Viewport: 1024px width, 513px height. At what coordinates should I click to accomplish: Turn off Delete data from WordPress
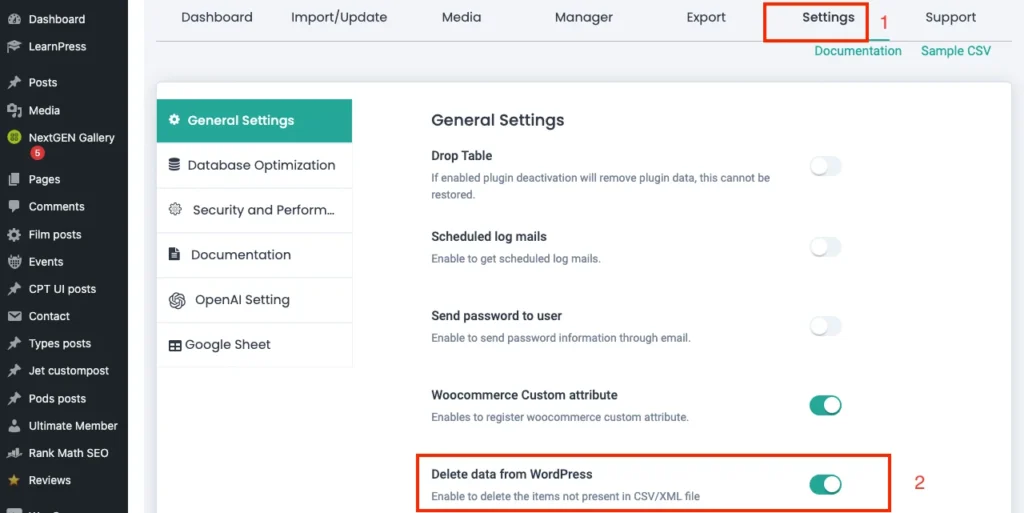825,484
